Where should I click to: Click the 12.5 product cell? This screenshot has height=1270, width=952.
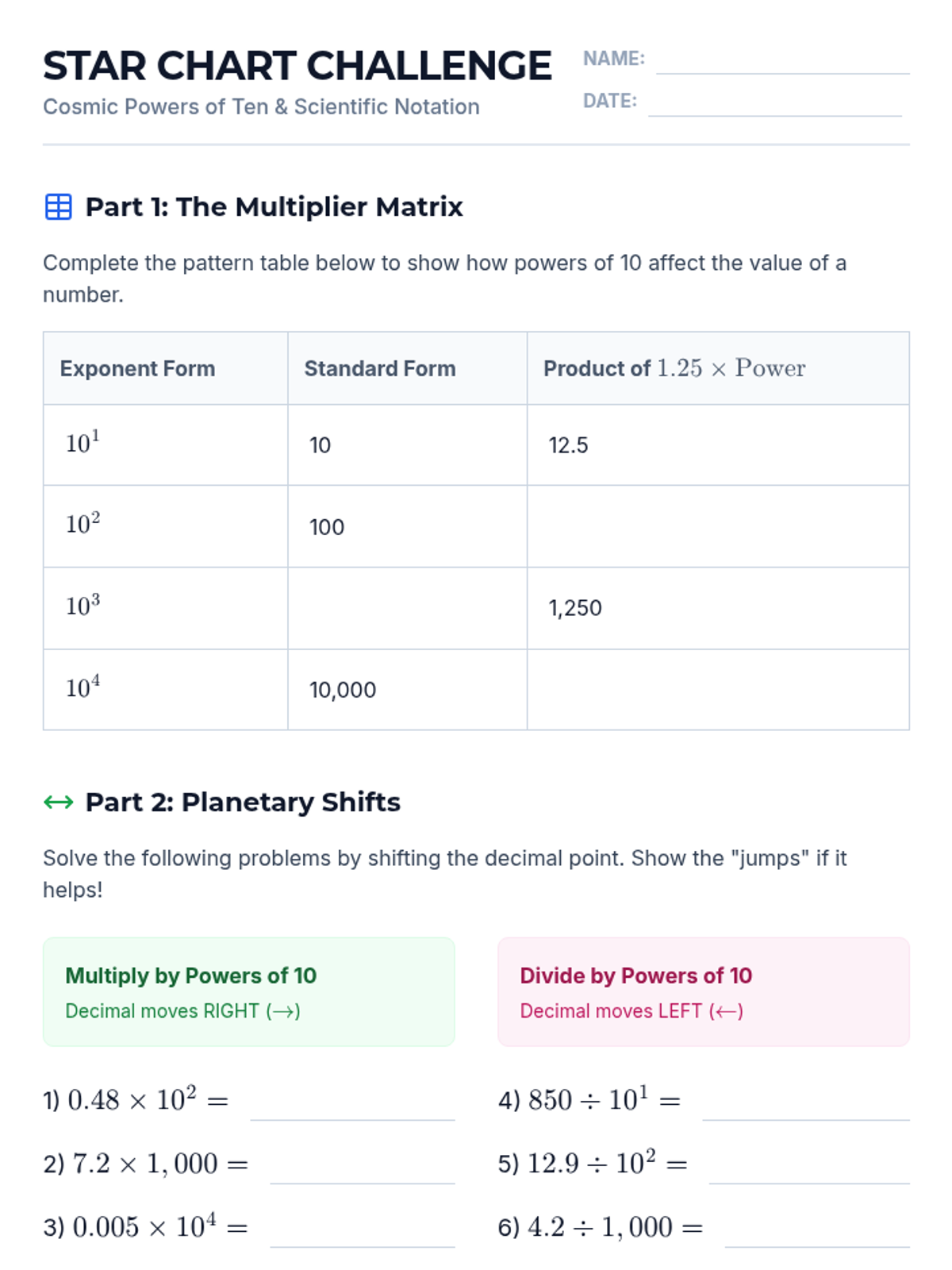(x=569, y=445)
